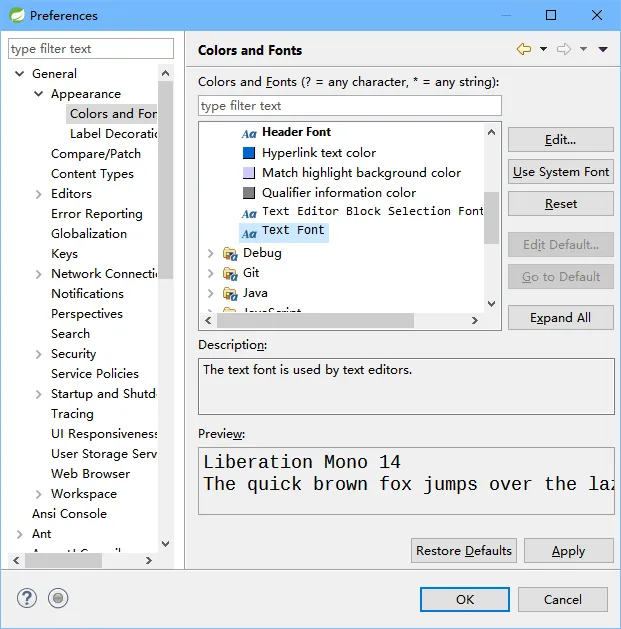Collapse the Appearance tree node
621x629 pixels.
click(39, 94)
